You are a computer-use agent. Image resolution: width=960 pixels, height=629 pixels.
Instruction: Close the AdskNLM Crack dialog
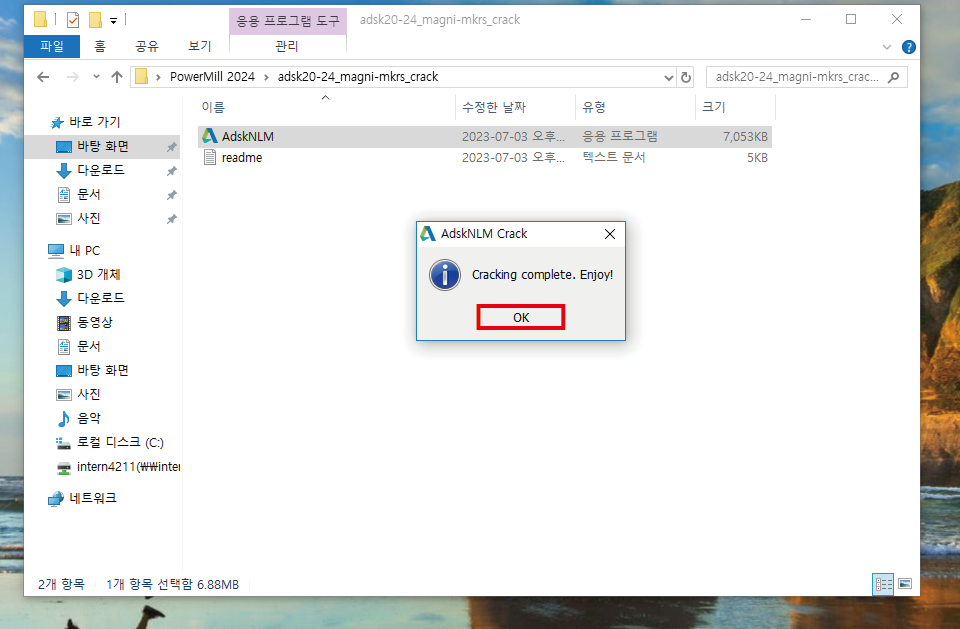click(x=610, y=234)
